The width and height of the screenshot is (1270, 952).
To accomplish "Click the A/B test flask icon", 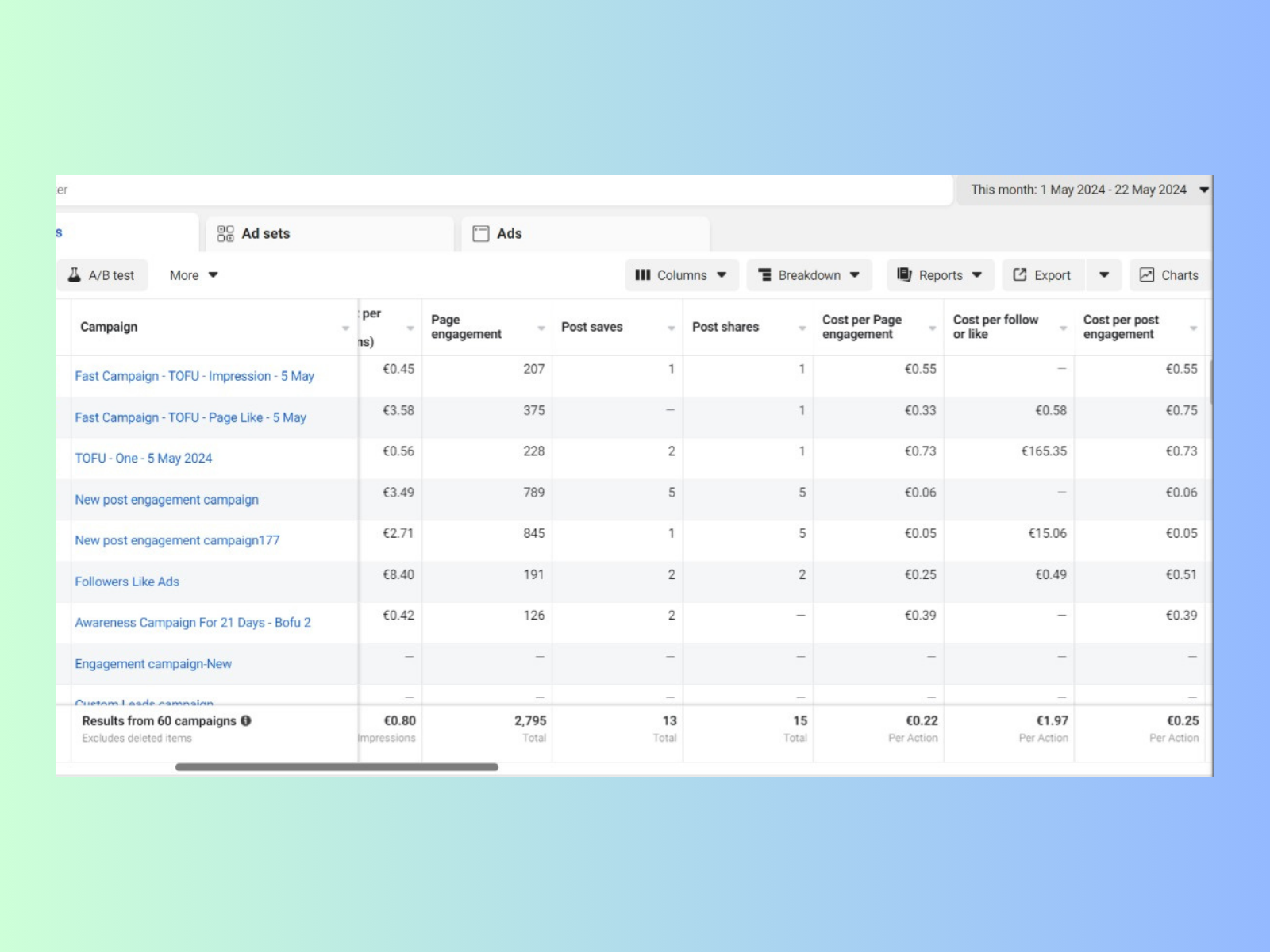I will click(75, 275).
